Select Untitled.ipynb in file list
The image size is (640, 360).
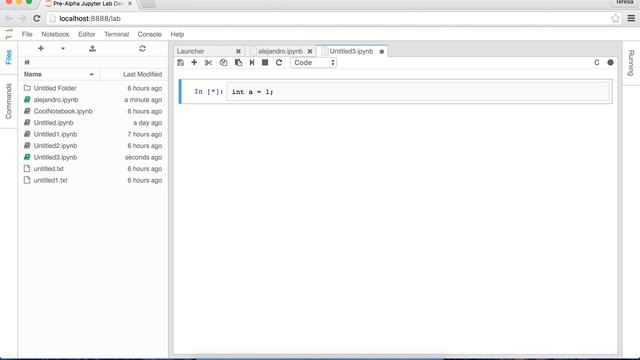93,122
